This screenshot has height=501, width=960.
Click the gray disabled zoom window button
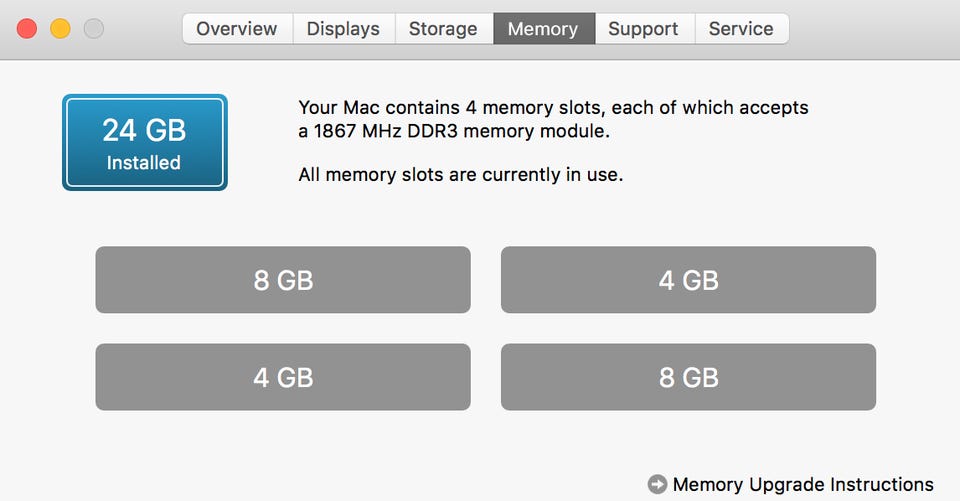click(x=93, y=29)
